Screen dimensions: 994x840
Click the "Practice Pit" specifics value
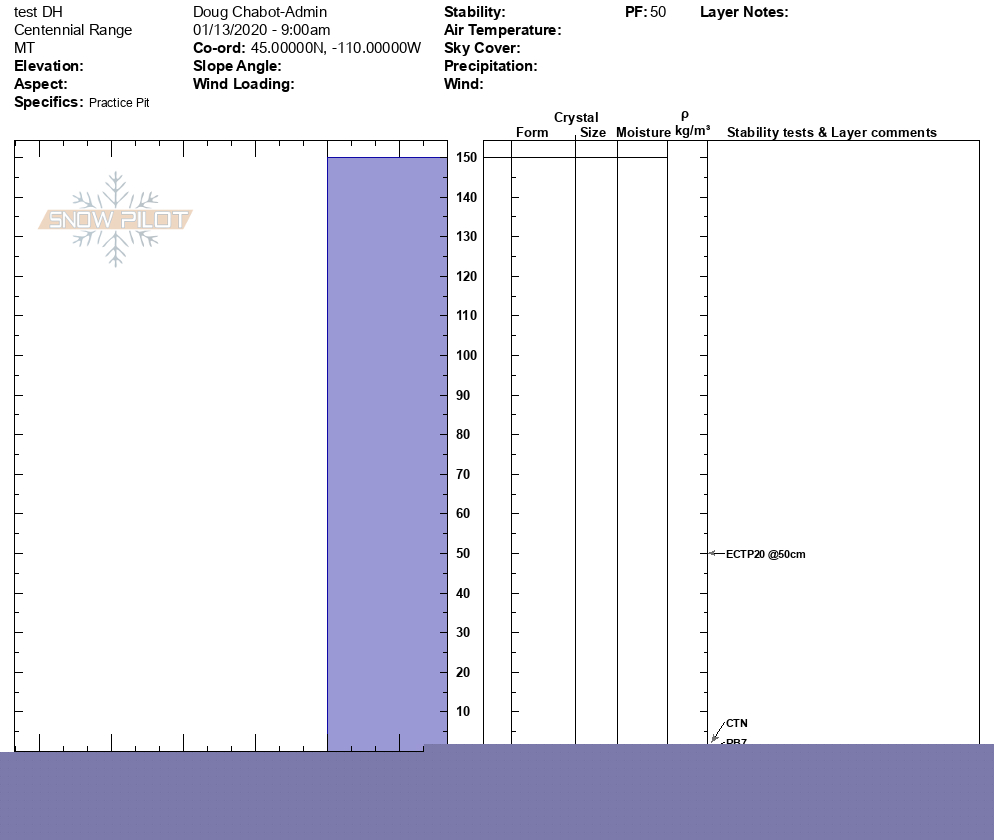(119, 103)
